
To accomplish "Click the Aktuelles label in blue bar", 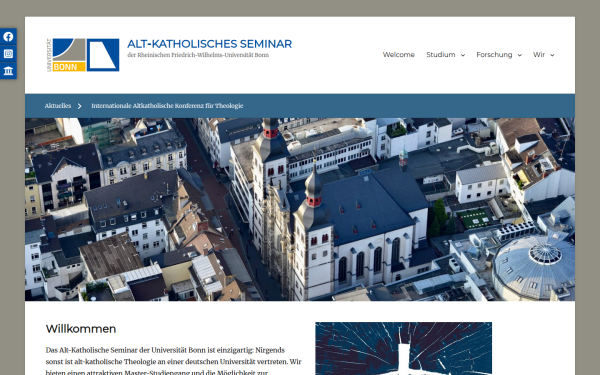I will click(x=58, y=106).
